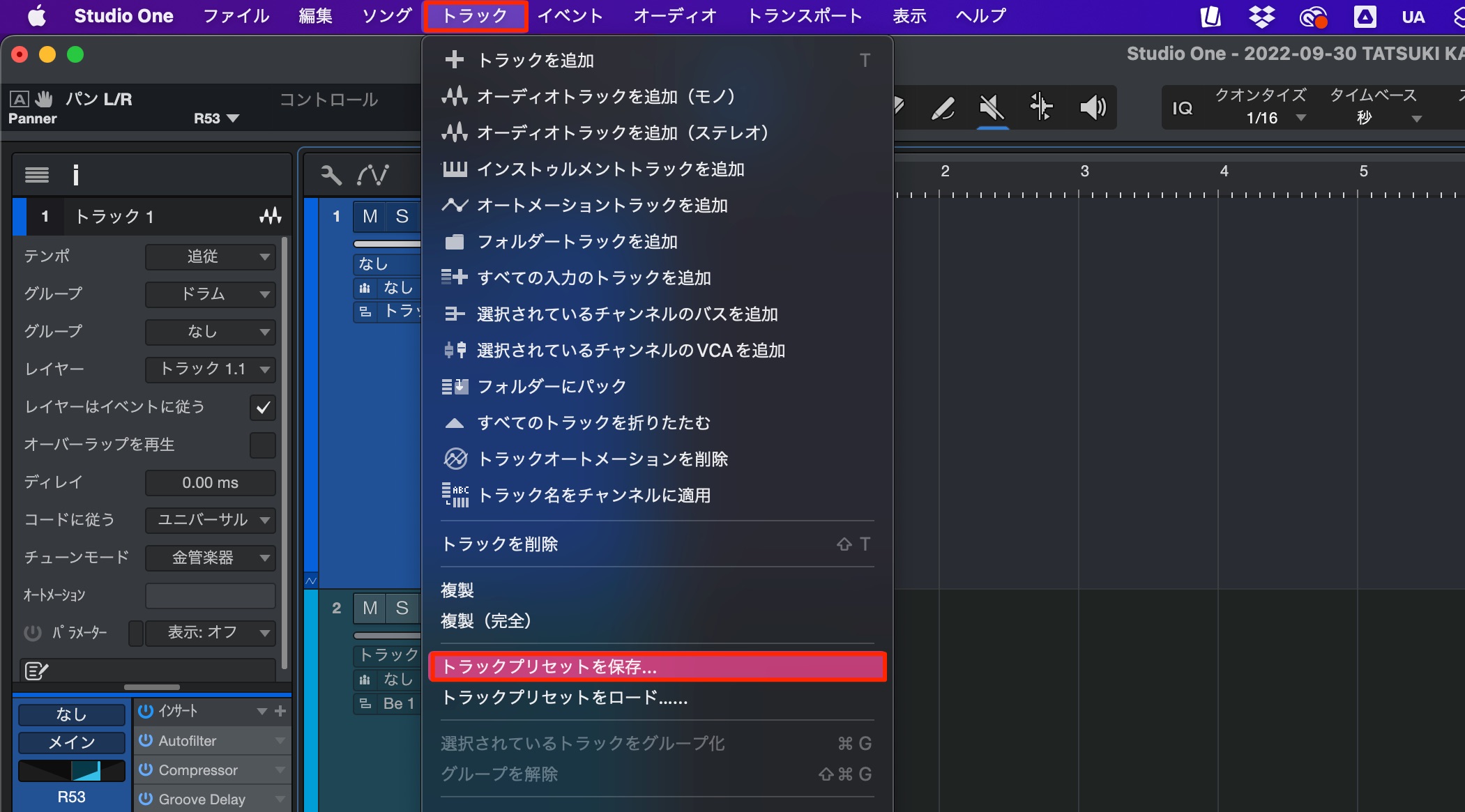The image size is (1465, 812).
Task: Click the plus icon to add an insert
Action: click(x=280, y=711)
